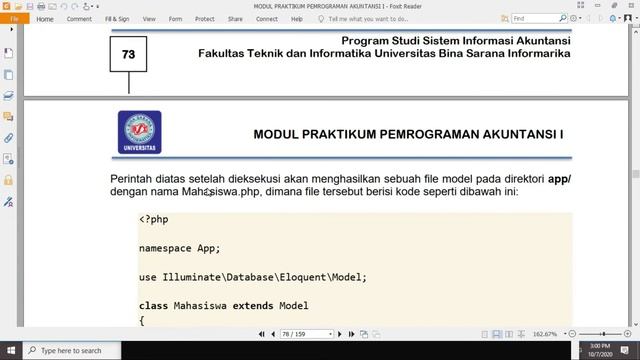Undo last action in quick access toolbar
The width and height of the screenshot is (640, 360).
(x=64, y=7)
